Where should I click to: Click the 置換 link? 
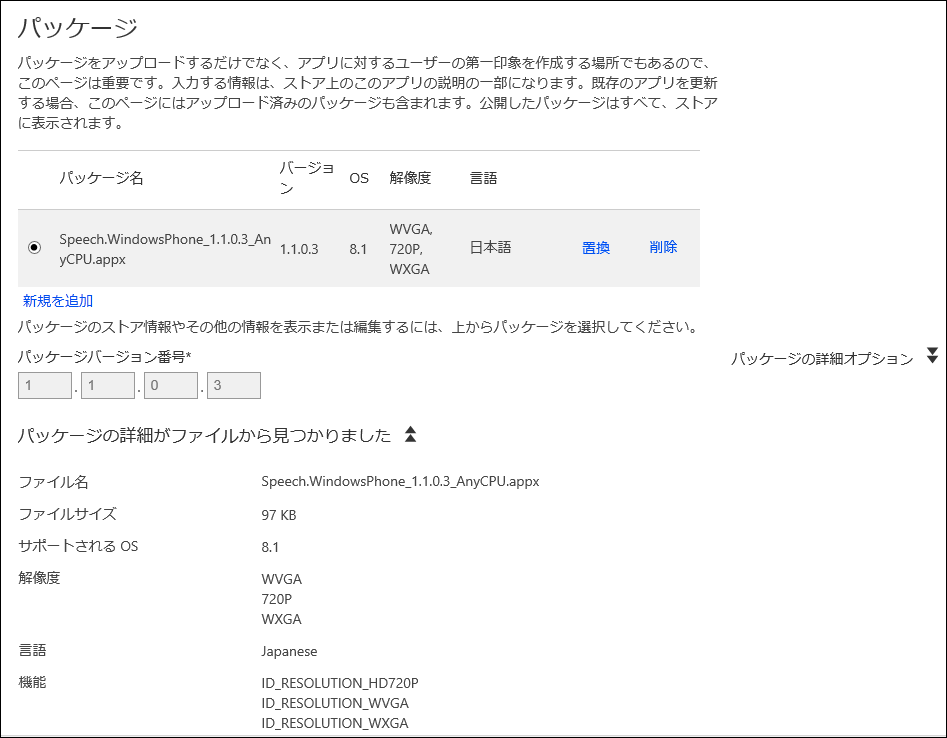click(x=595, y=248)
